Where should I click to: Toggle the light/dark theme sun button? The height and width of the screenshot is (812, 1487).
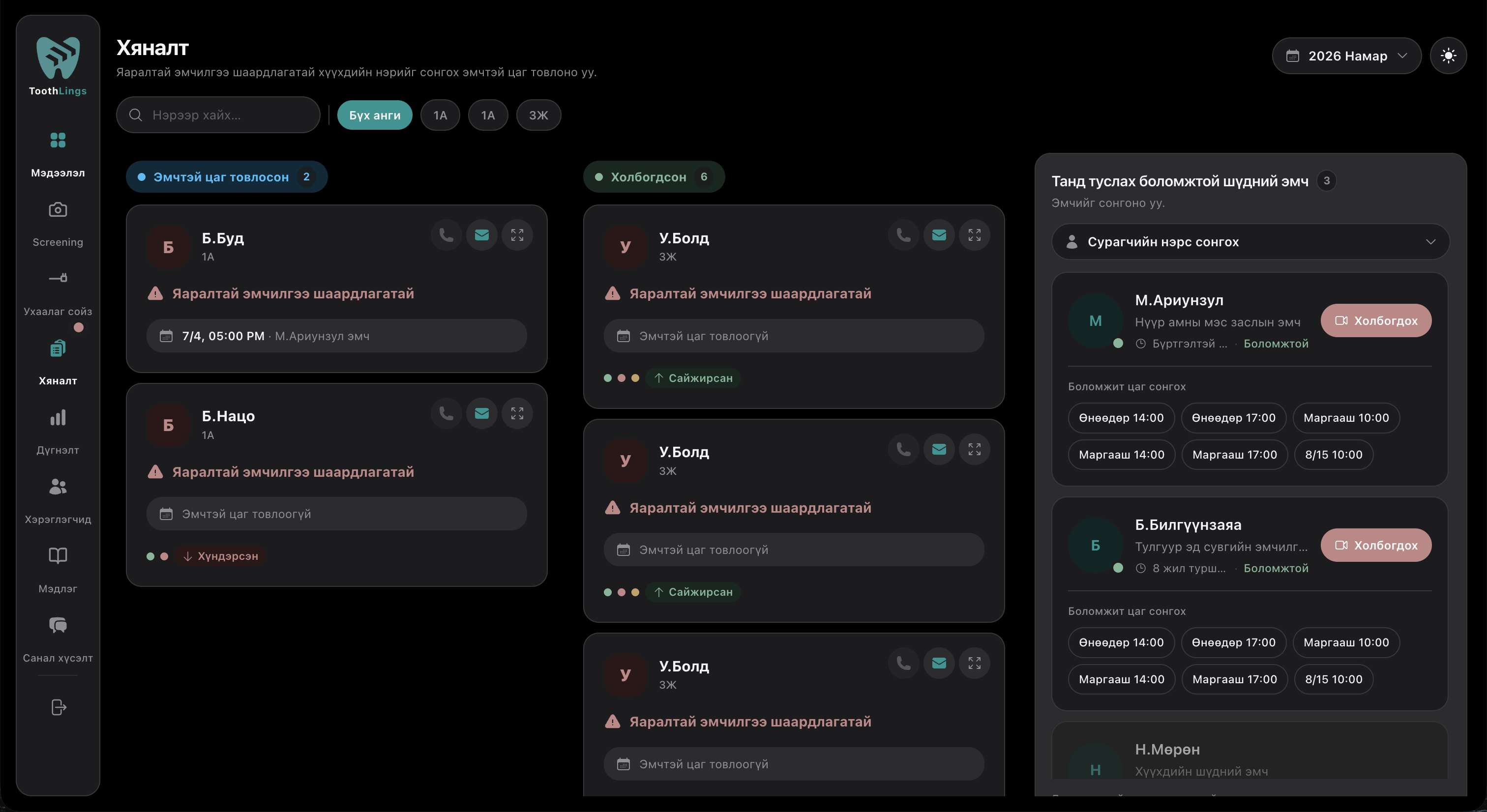click(1448, 56)
